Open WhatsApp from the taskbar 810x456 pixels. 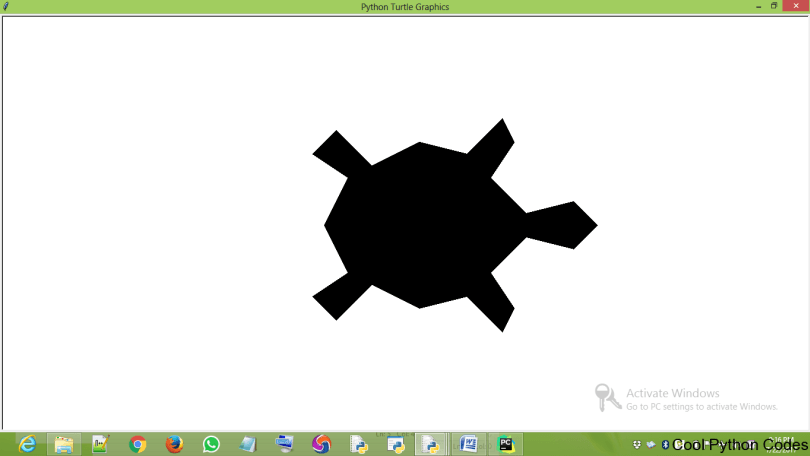(211, 444)
